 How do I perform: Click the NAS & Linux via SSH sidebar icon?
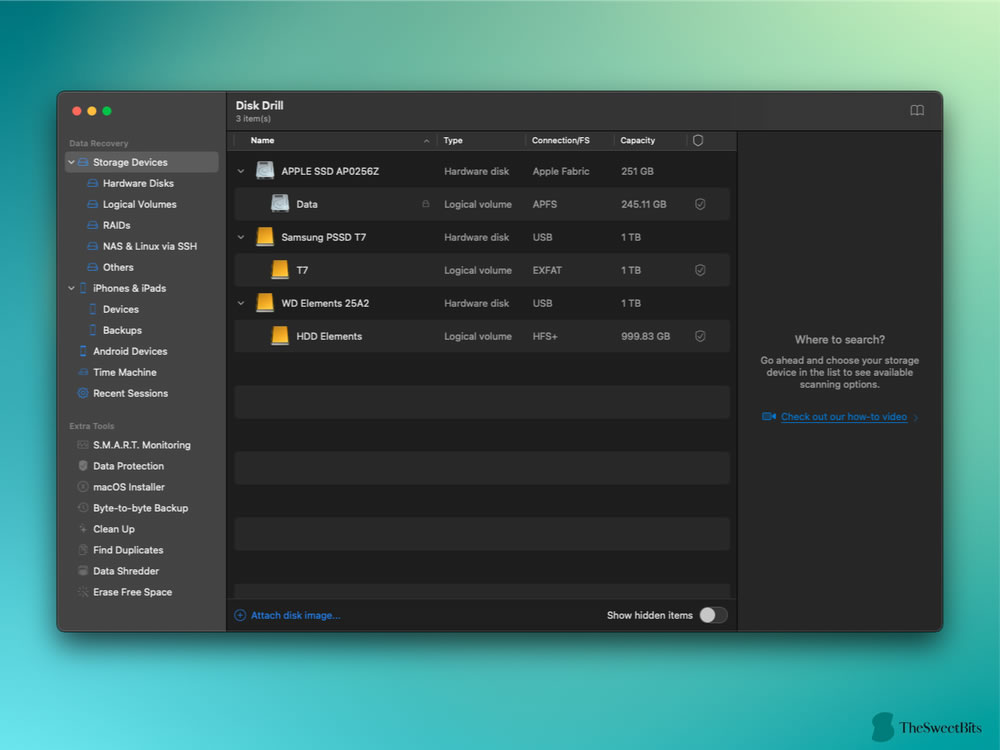[x=92, y=246]
